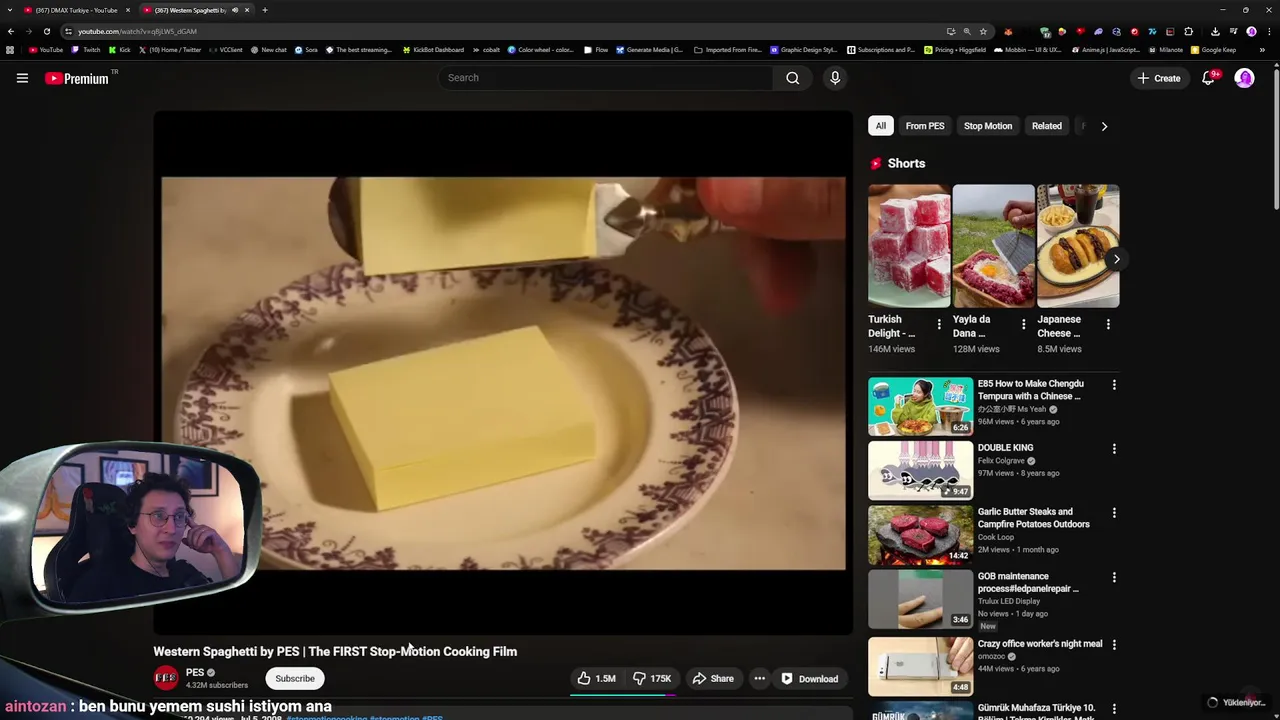Mute the Western Spaghetti tab audio
The image size is (1280, 720).
tap(235, 10)
